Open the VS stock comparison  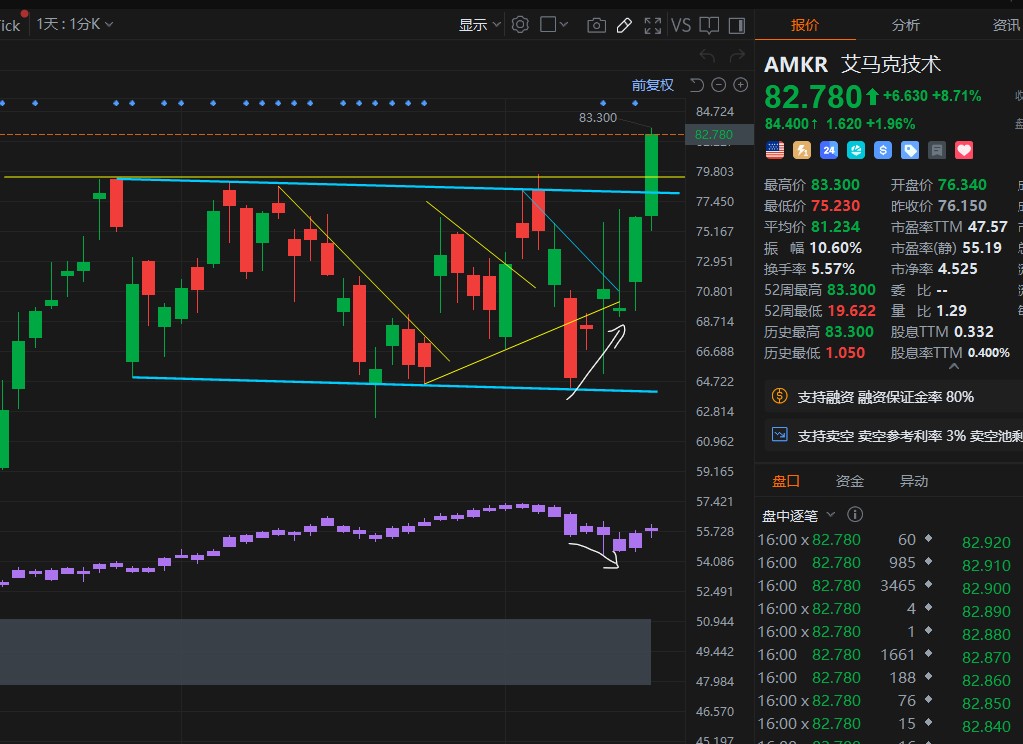[x=680, y=25]
